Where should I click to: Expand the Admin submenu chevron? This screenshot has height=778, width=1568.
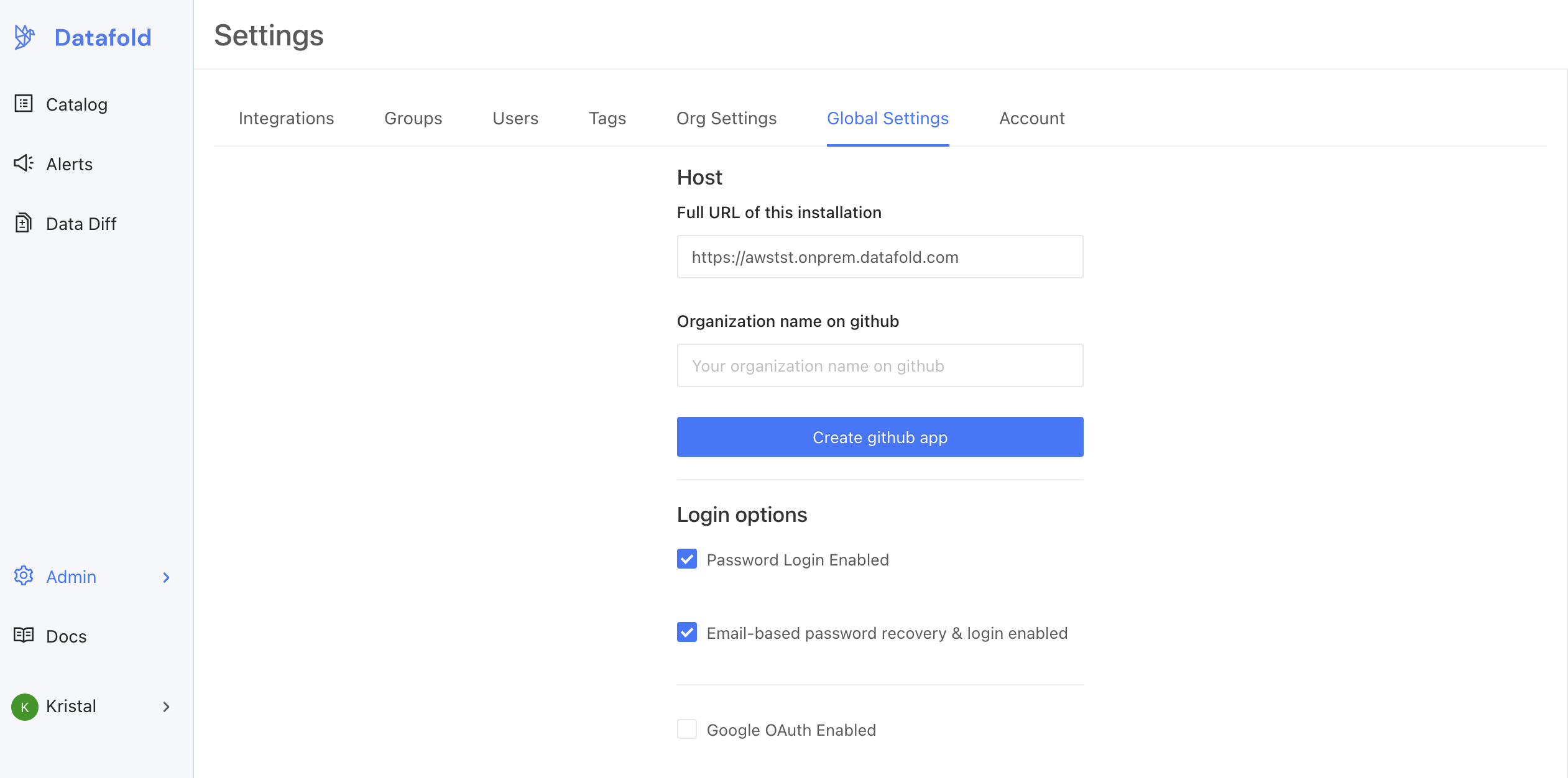(166, 577)
